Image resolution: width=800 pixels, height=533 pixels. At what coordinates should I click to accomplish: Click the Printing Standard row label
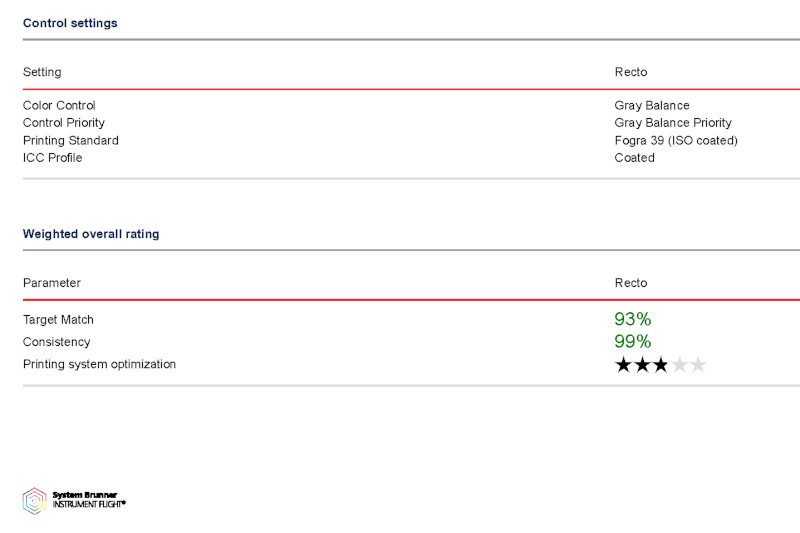71,141
